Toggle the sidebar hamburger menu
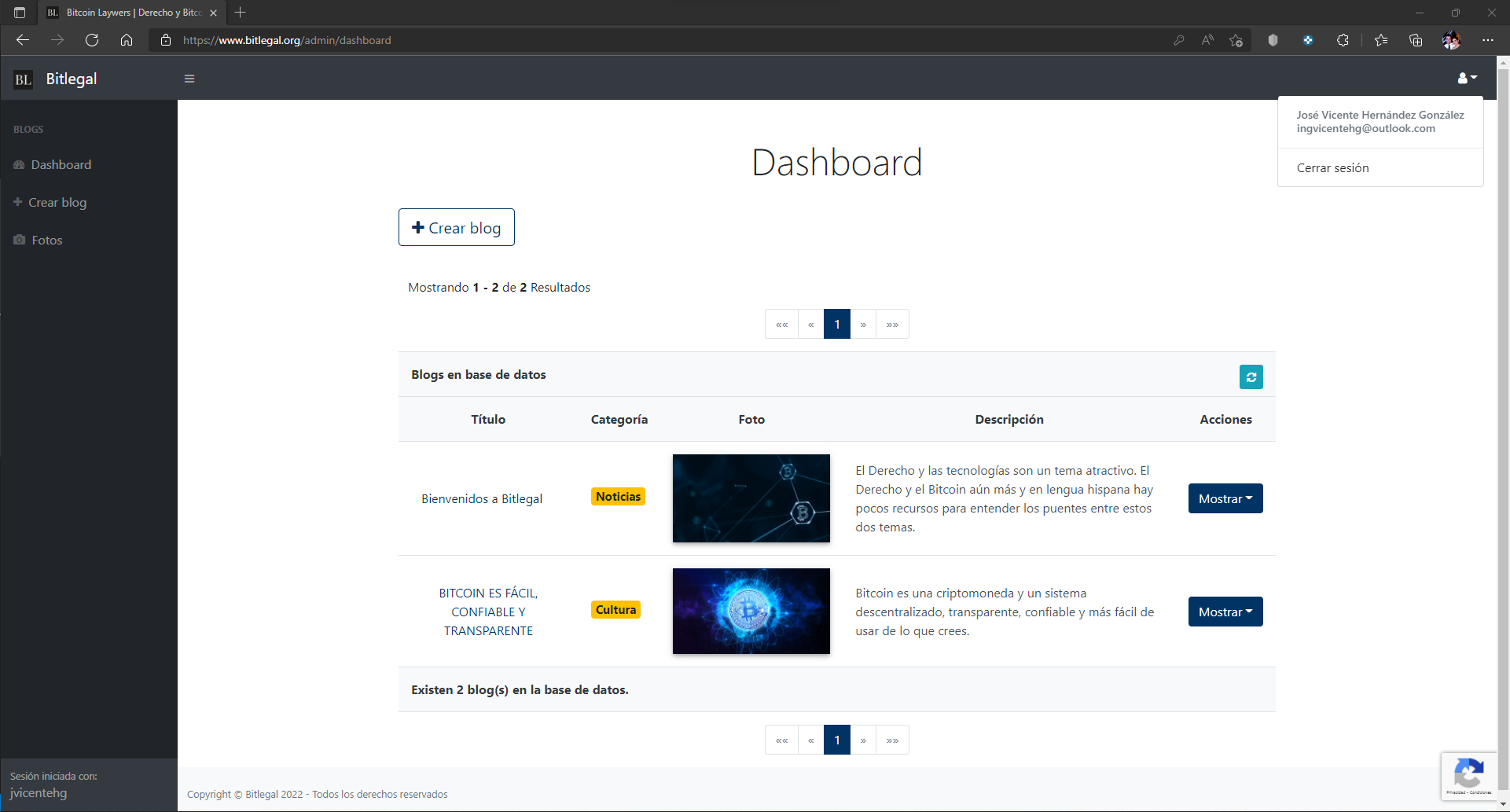The image size is (1510, 812). pos(189,79)
